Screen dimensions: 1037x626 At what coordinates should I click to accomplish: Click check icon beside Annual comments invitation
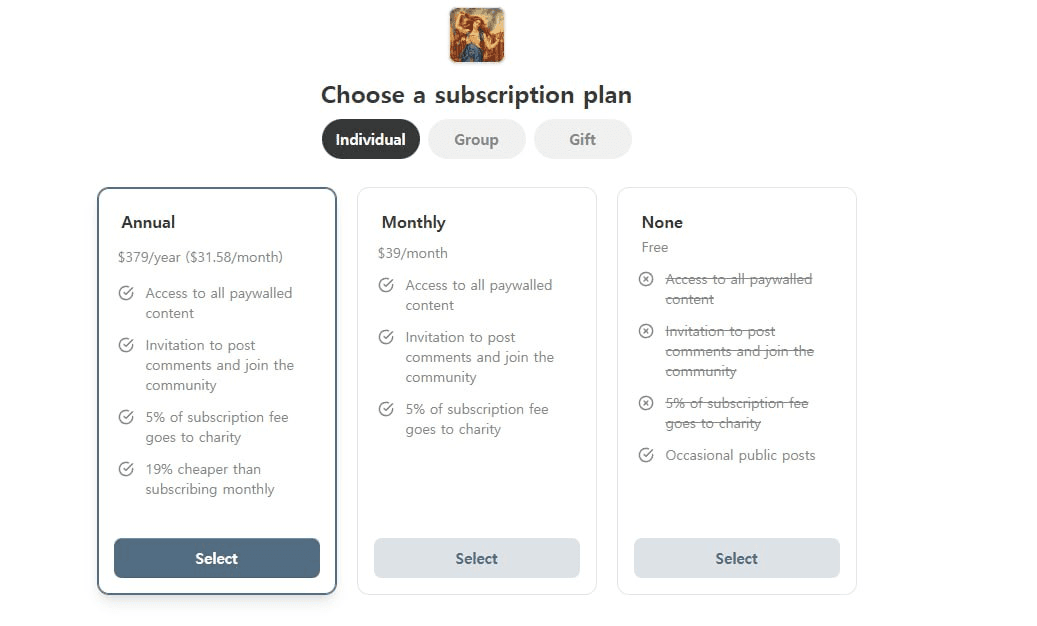click(x=126, y=345)
